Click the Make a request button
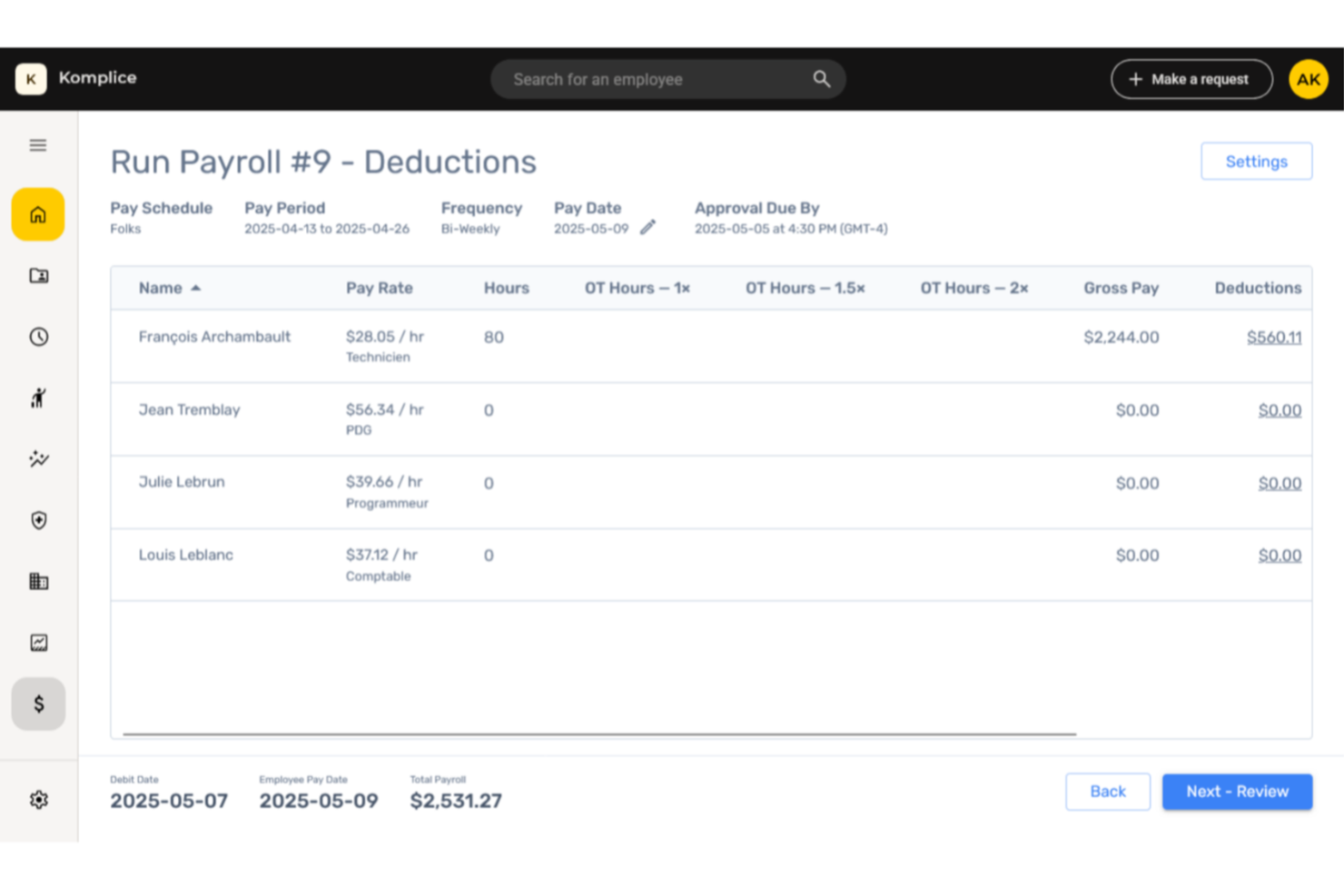Screen dimensions: 1344x896 [x=1191, y=79]
